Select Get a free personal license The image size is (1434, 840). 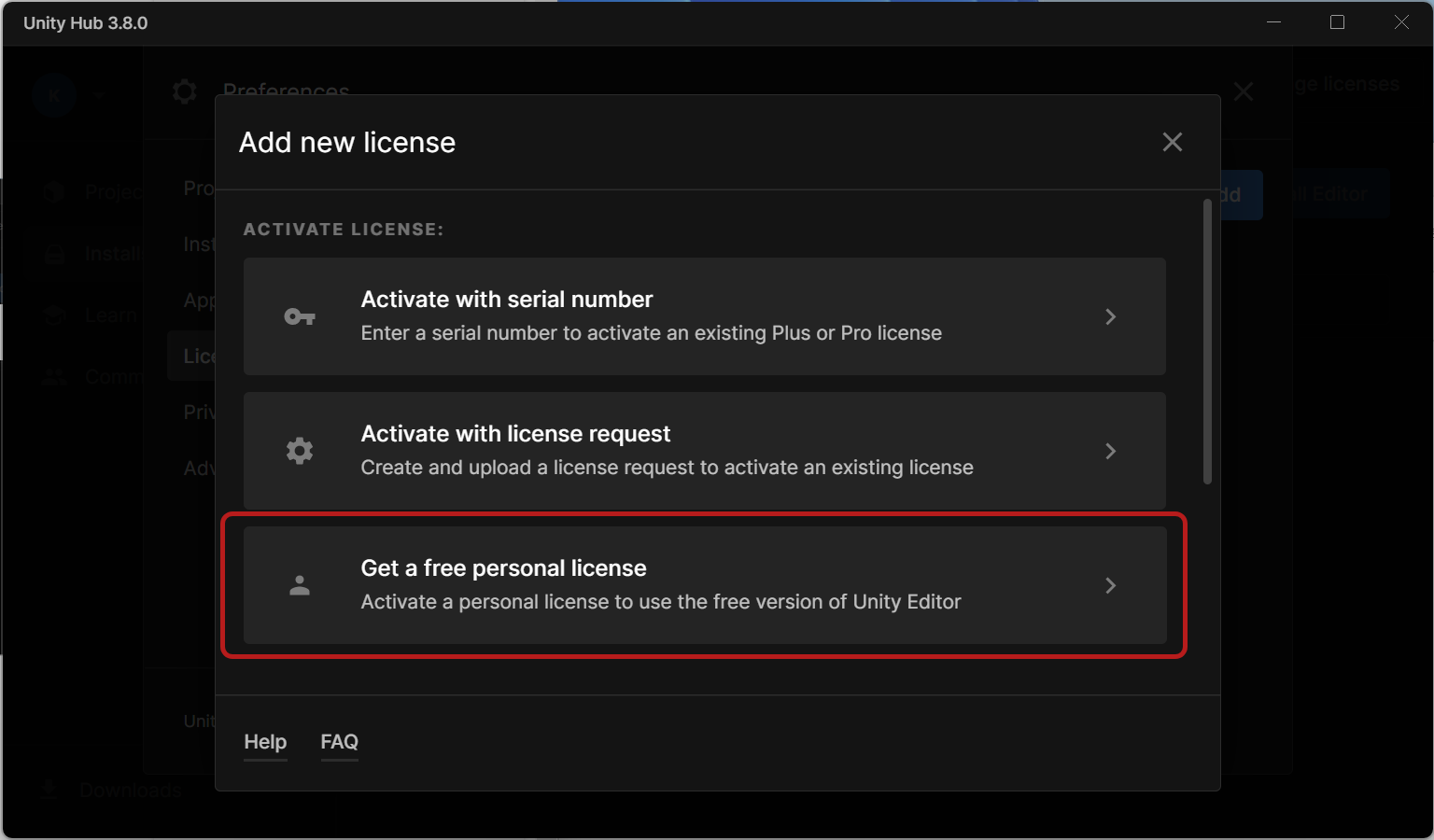705,585
